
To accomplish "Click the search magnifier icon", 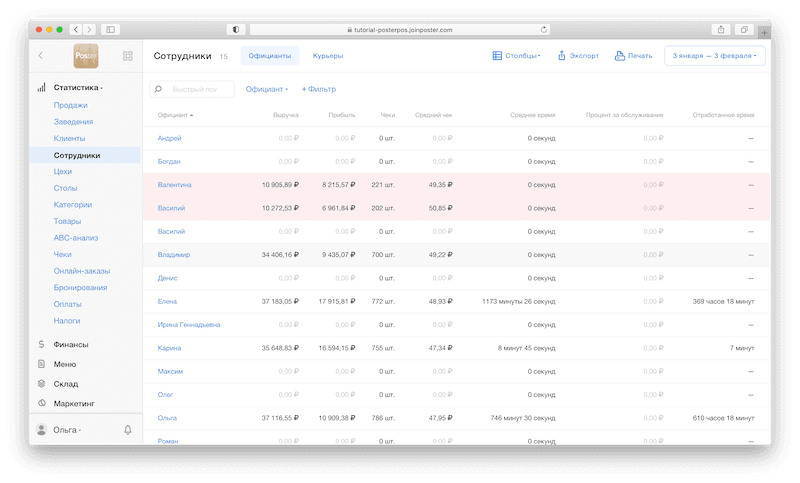I will point(158,89).
